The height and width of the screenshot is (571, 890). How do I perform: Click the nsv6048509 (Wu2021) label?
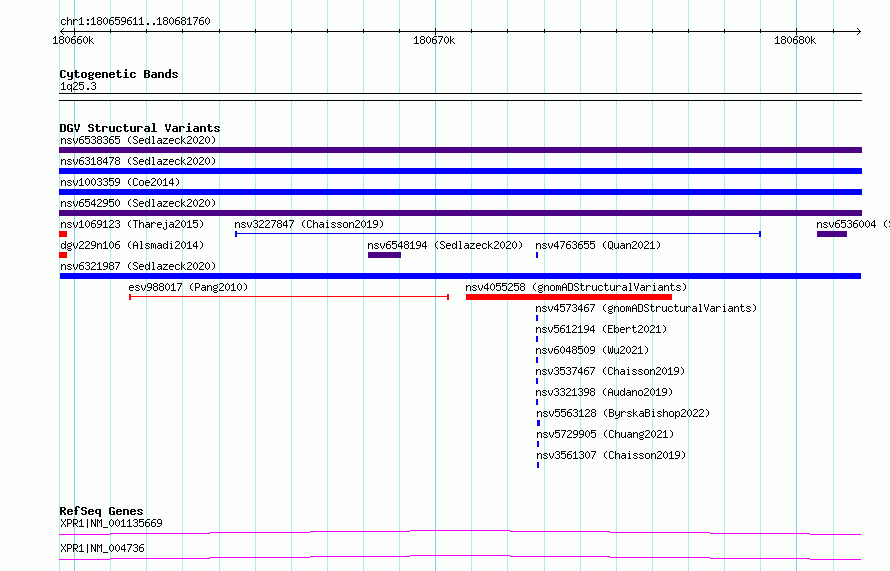(x=592, y=350)
